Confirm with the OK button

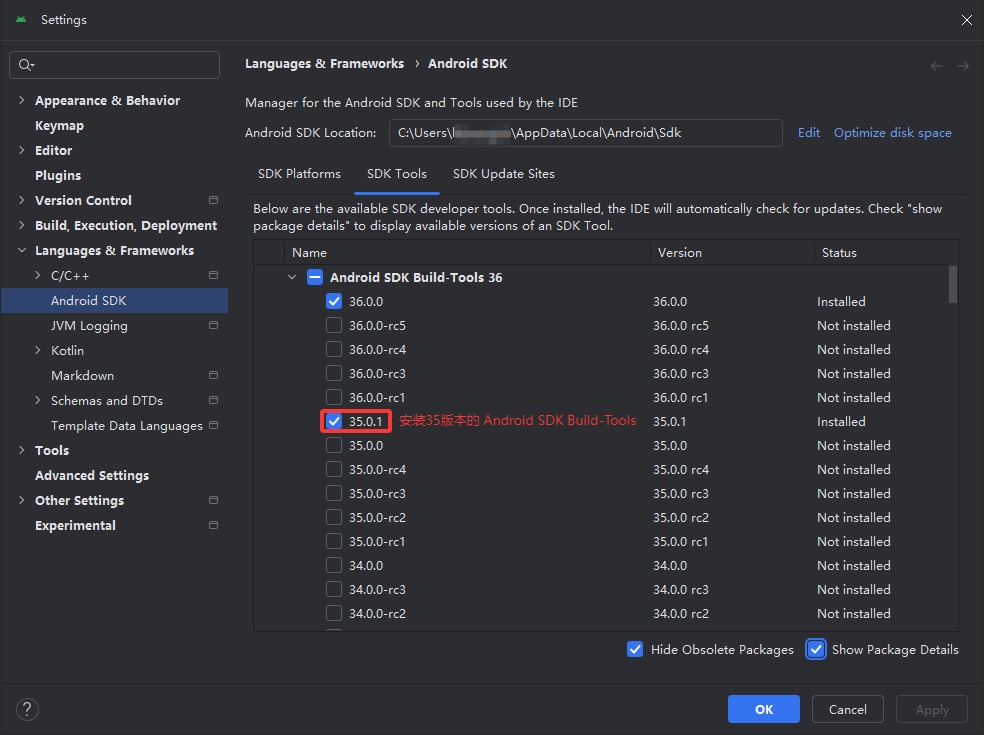point(764,709)
